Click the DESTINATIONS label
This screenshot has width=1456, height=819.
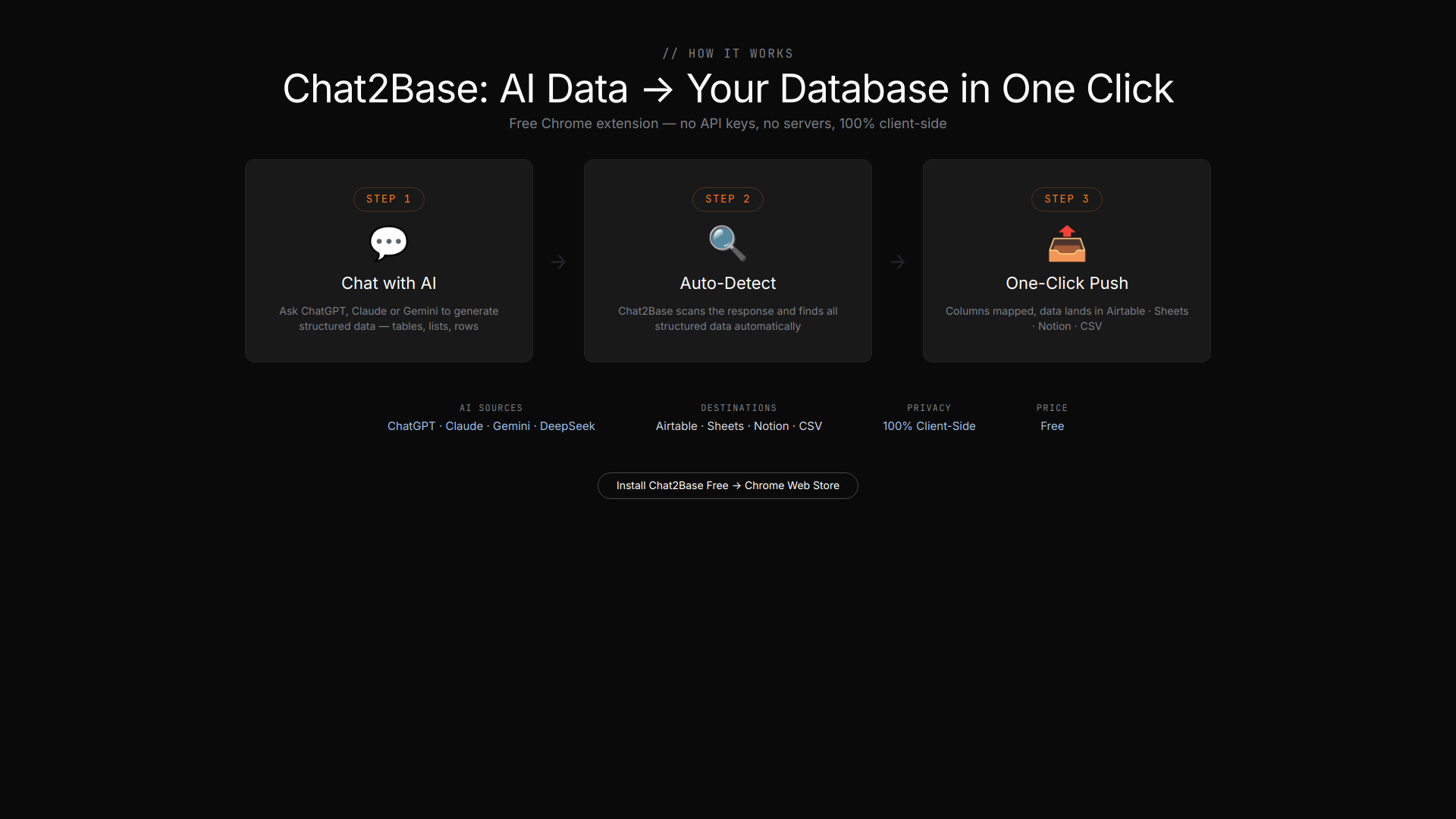coord(739,408)
